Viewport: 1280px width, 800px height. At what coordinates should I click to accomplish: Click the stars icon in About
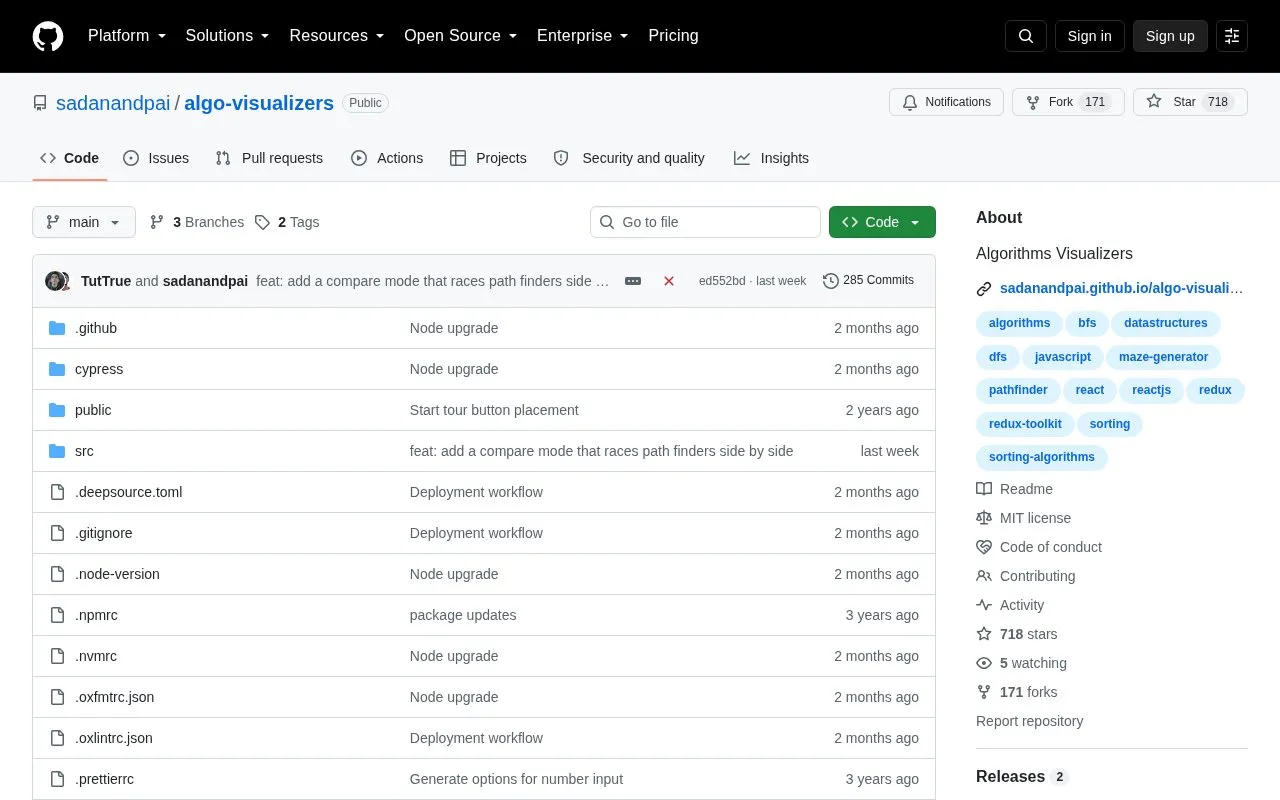pos(984,634)
